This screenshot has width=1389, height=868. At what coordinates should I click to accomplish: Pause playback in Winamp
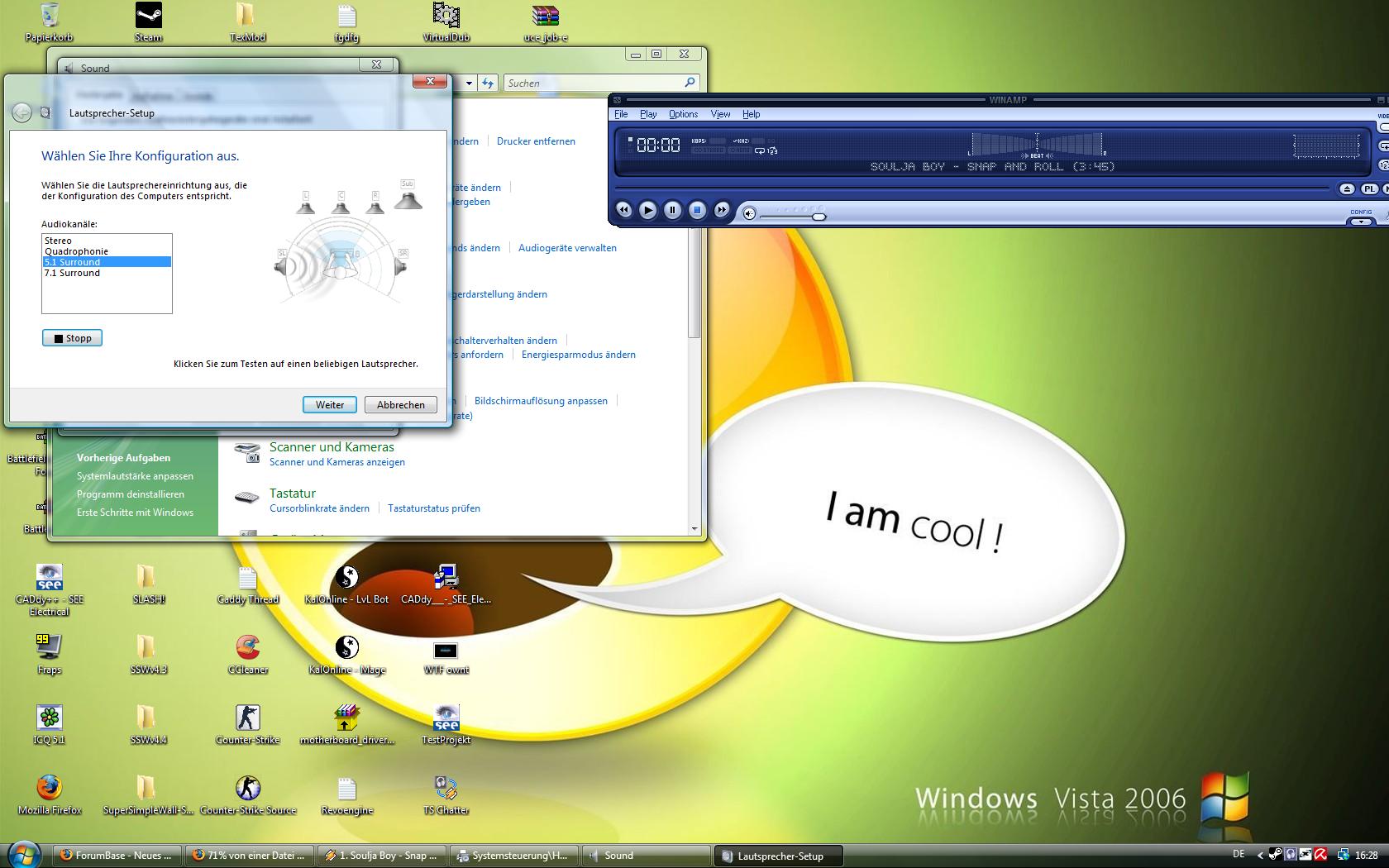pyautogui.click(x=672, y=211)
